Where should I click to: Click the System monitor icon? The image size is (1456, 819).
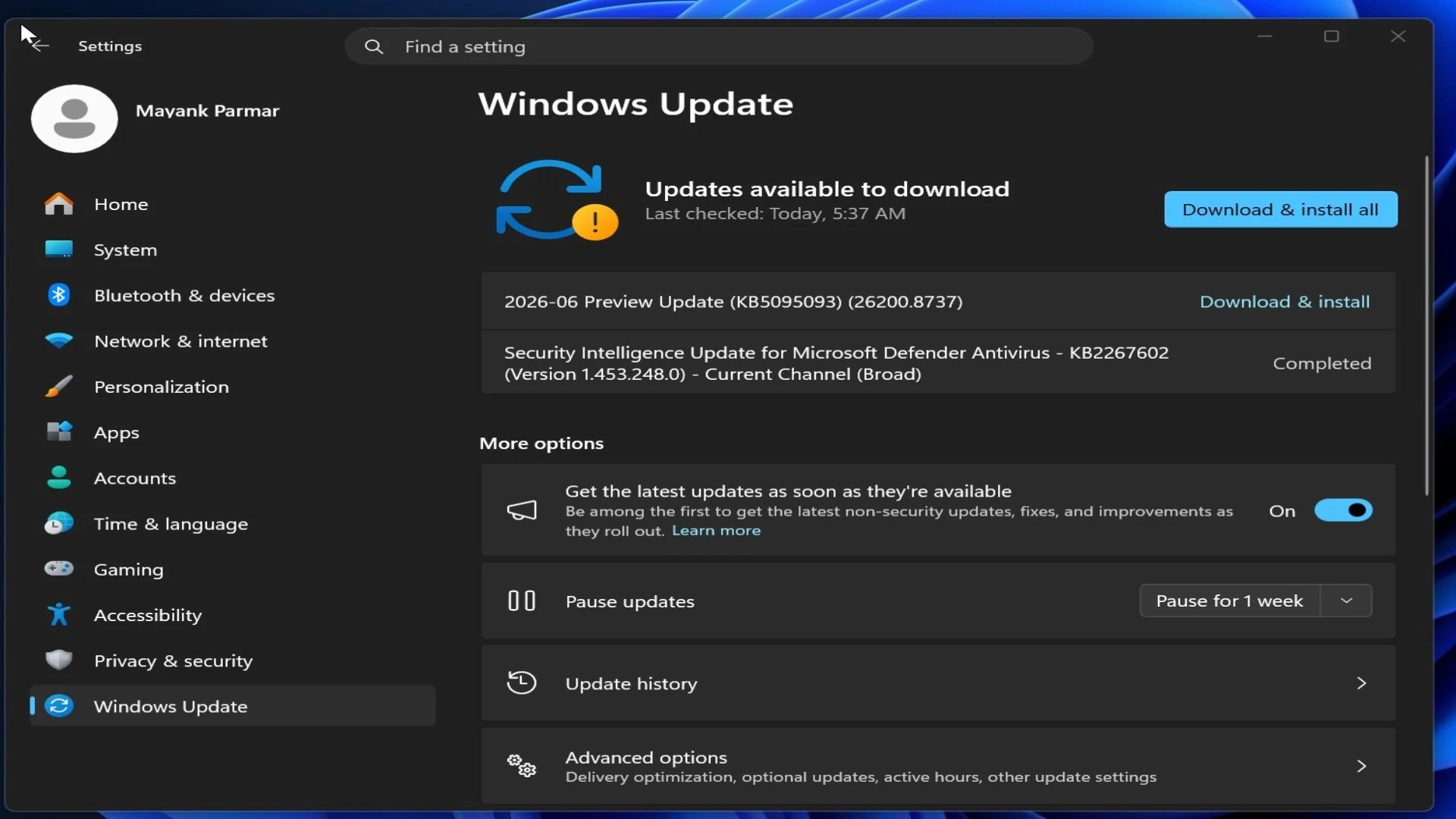point(59,249)
